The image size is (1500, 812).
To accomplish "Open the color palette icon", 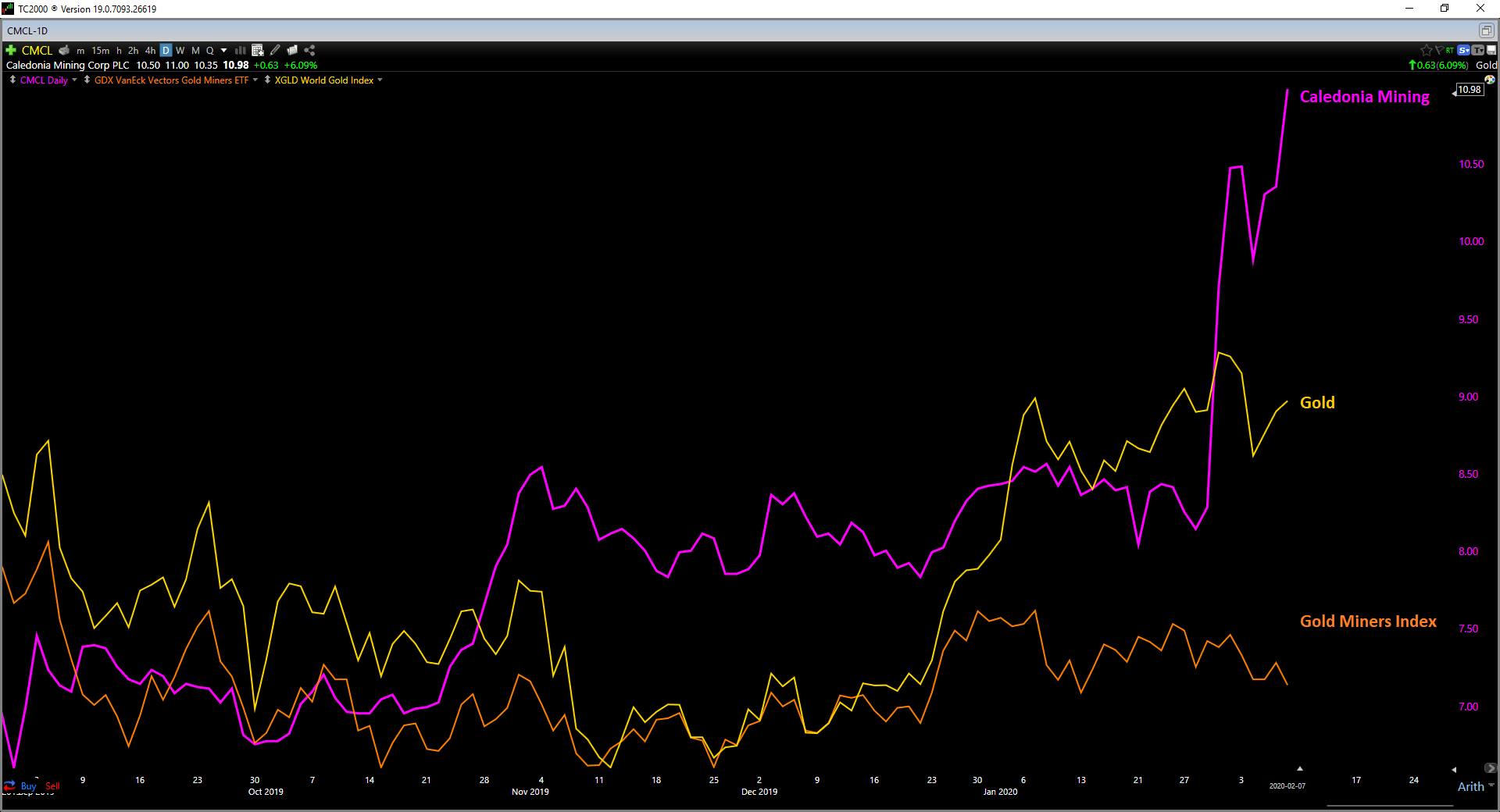I will (x=1490, y=80).
